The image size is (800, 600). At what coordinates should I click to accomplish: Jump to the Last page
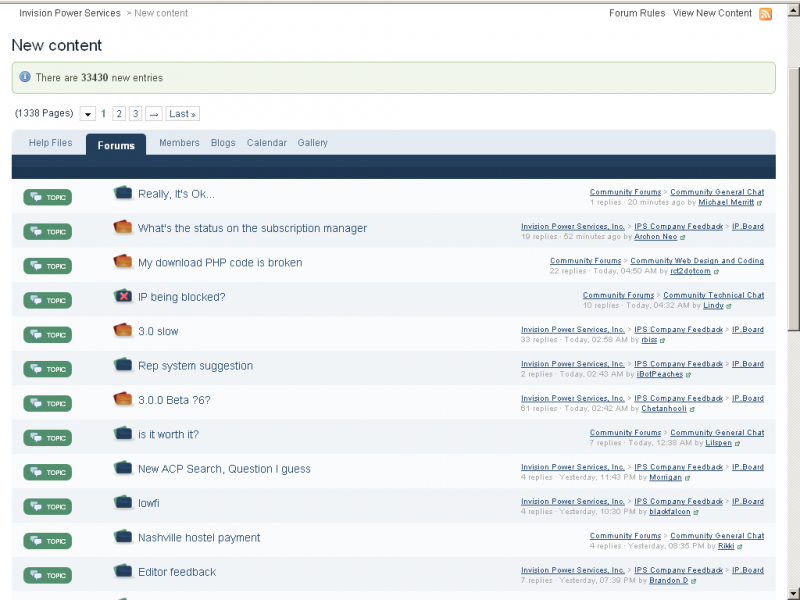[183, 114]
